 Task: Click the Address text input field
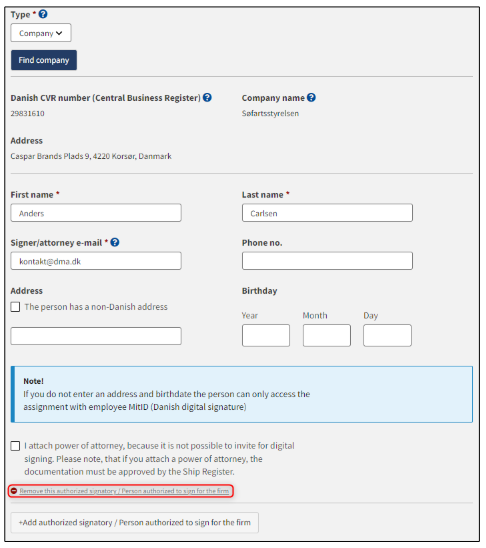pyautogui.click(x=96, y=336)
